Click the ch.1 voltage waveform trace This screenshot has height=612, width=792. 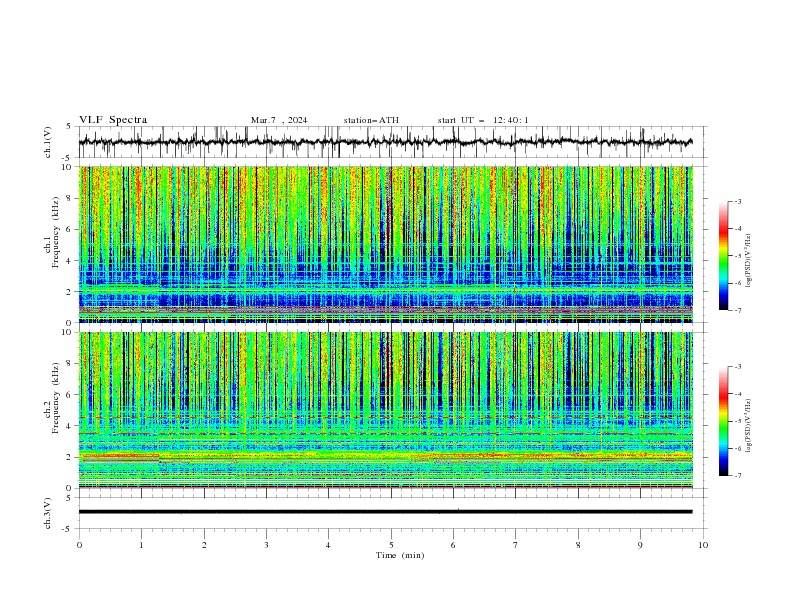385,142
